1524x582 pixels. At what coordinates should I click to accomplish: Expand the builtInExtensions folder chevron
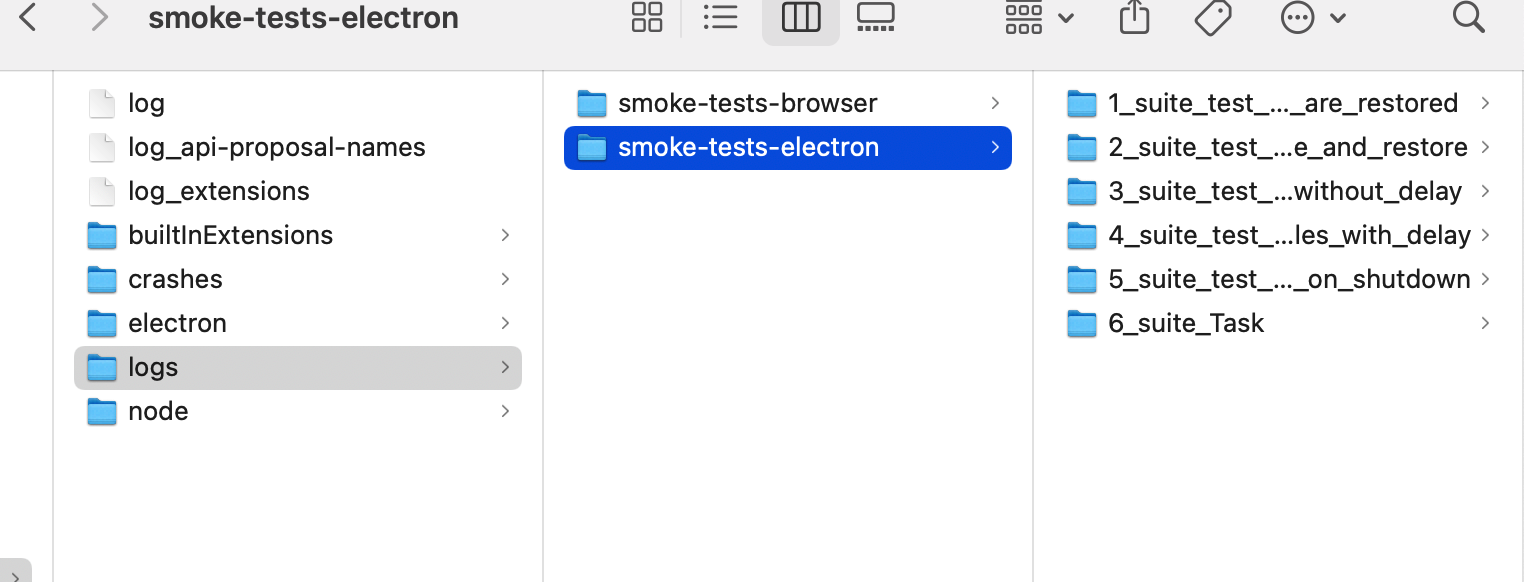tap(505, 235)
